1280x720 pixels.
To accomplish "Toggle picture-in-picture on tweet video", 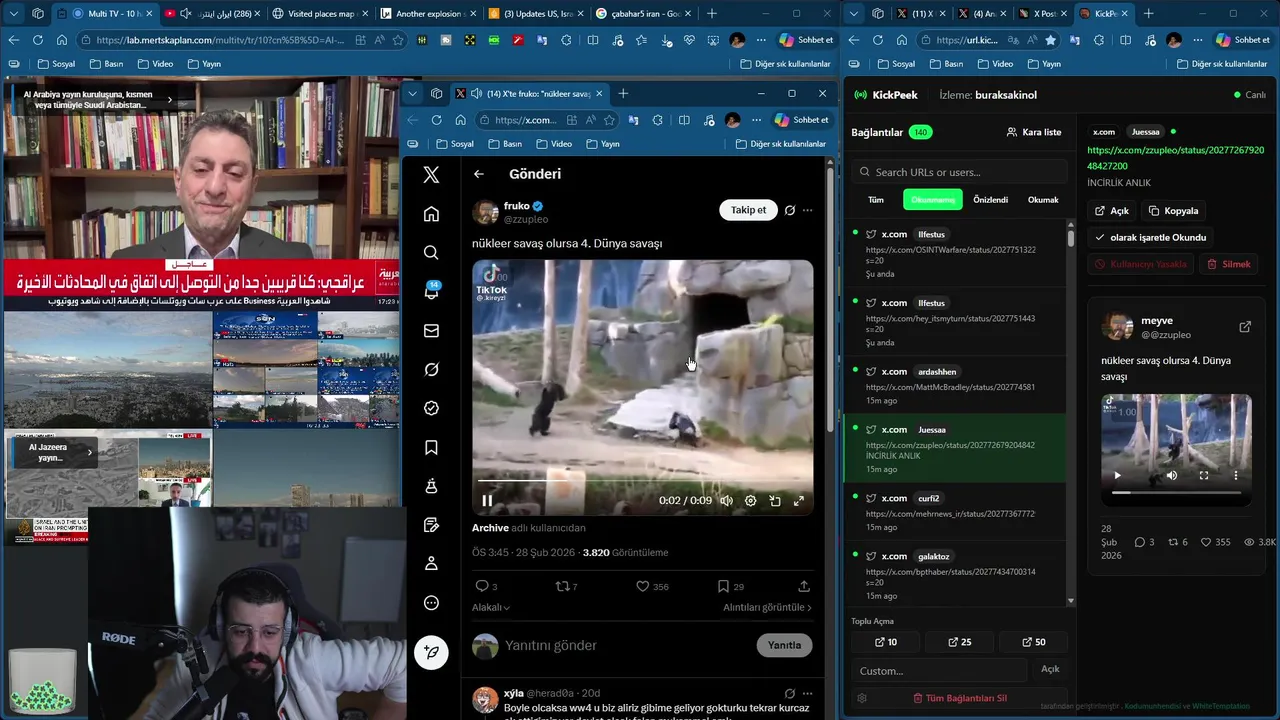I will pyautogui.click(x=775, y=501).
